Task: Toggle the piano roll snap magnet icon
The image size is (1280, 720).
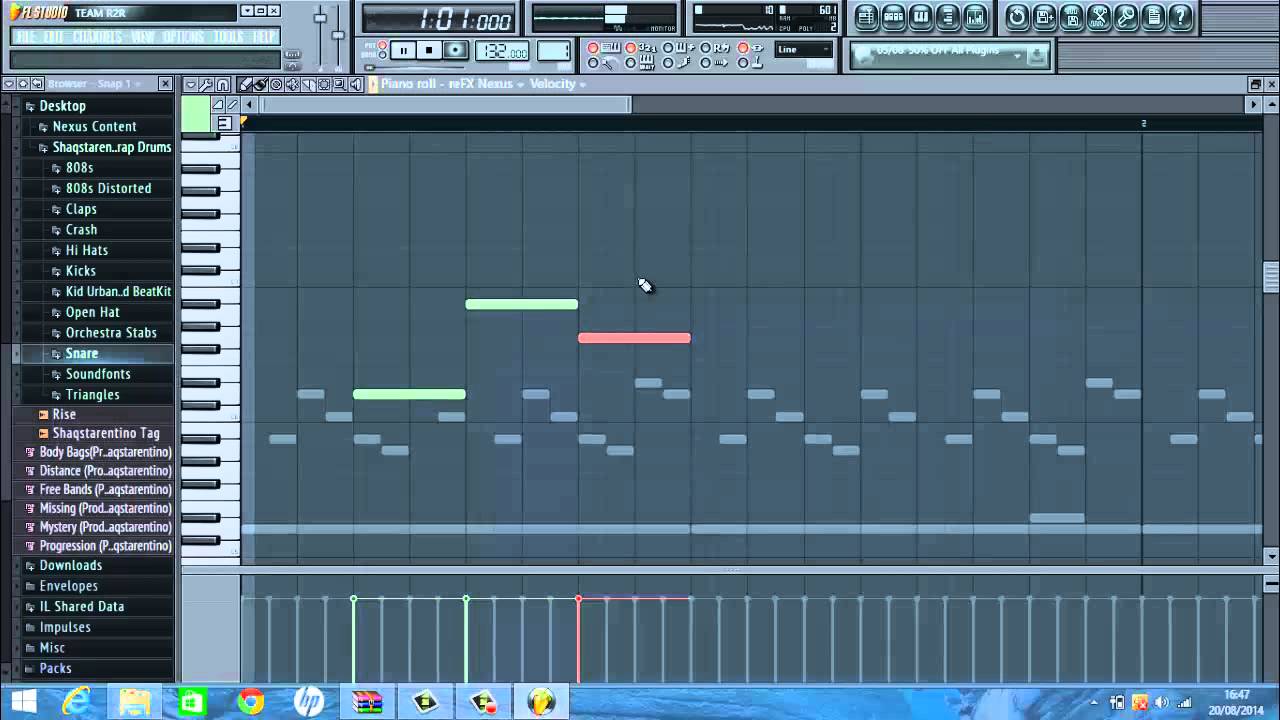Action: (222, 84)
